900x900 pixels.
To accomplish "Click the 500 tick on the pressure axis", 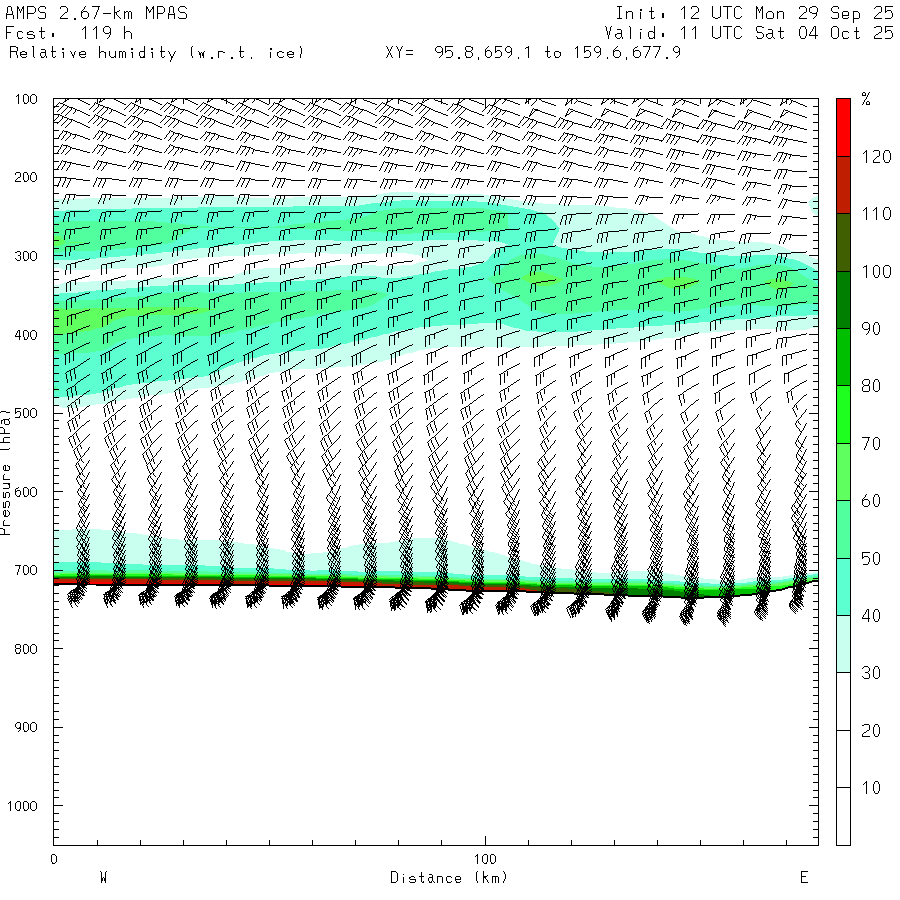I will (27, 413).
